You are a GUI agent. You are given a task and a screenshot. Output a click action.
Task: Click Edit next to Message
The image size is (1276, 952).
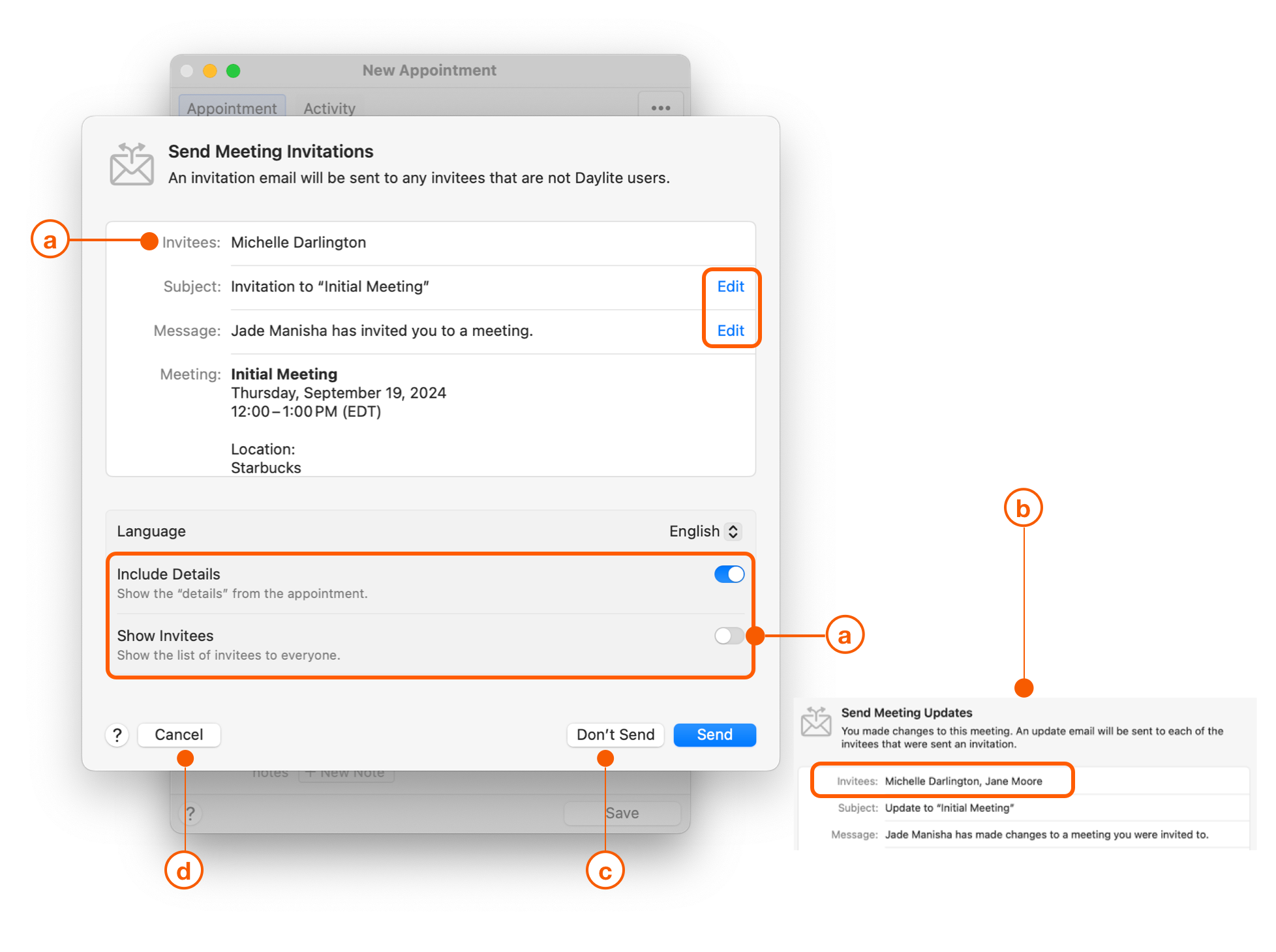pos(731,331)
